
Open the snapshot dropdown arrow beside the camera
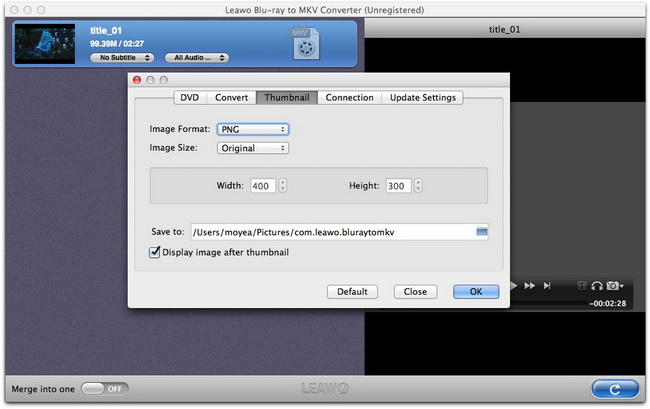622,286
